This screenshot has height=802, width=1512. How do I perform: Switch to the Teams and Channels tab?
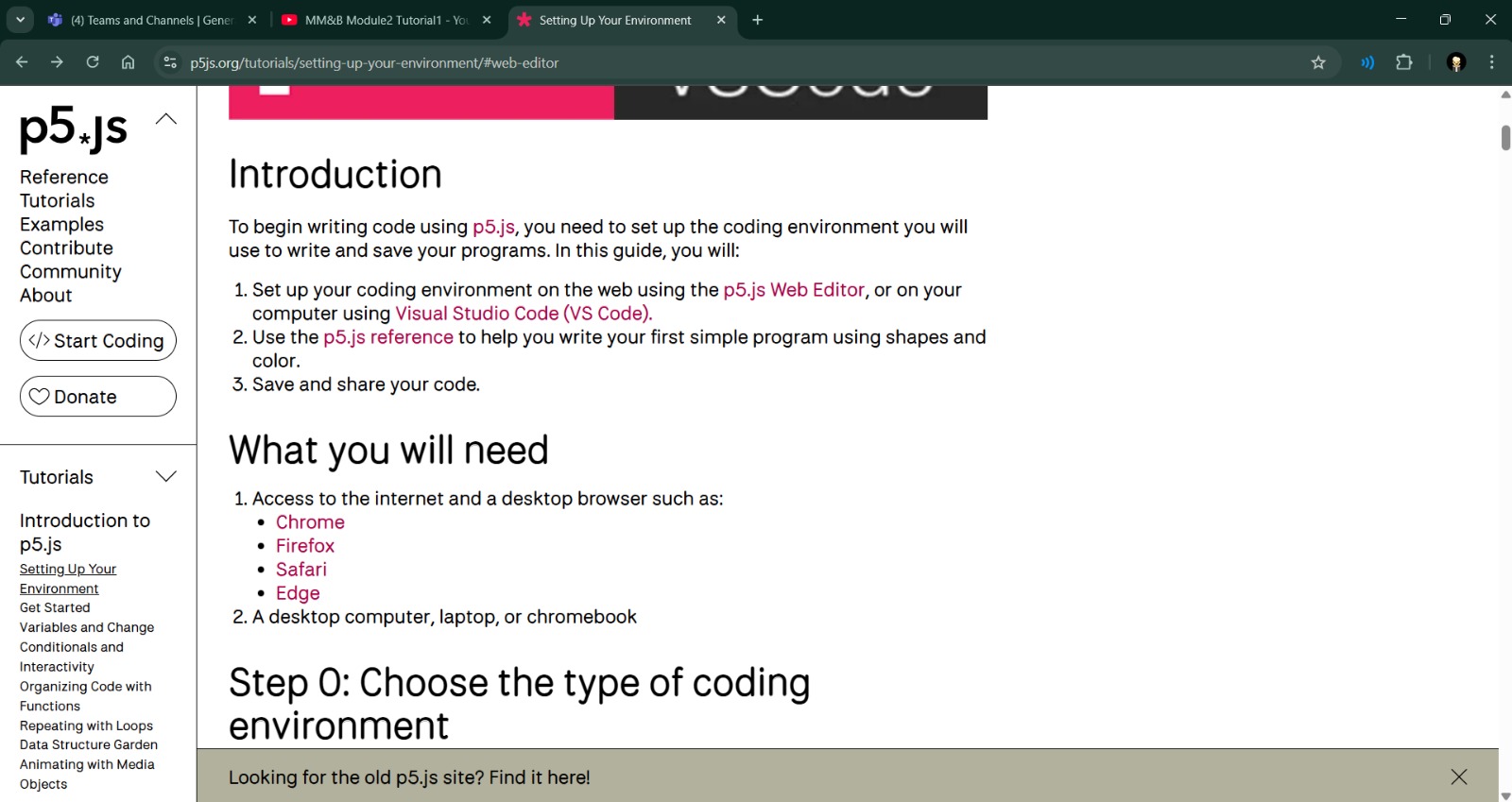151,20
